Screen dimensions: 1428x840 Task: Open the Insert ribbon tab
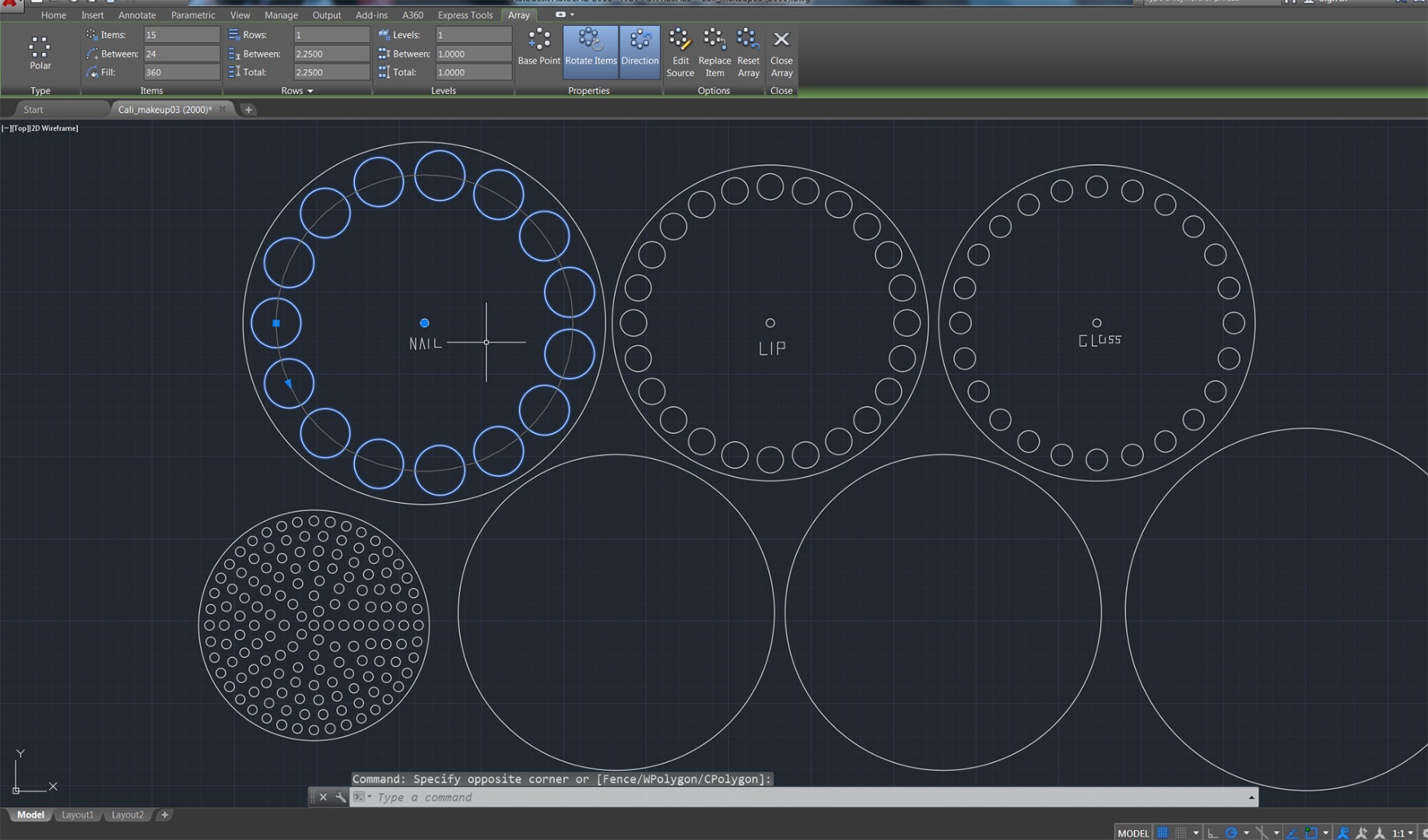click(93, 15)
